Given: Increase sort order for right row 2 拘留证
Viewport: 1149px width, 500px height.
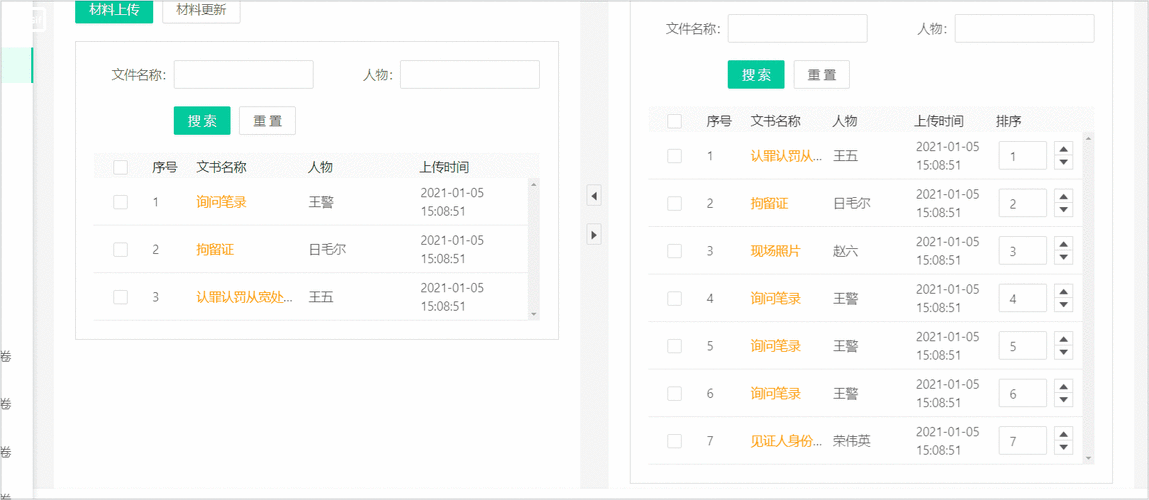Looking at the screenshot, I should click(1063, 196).
